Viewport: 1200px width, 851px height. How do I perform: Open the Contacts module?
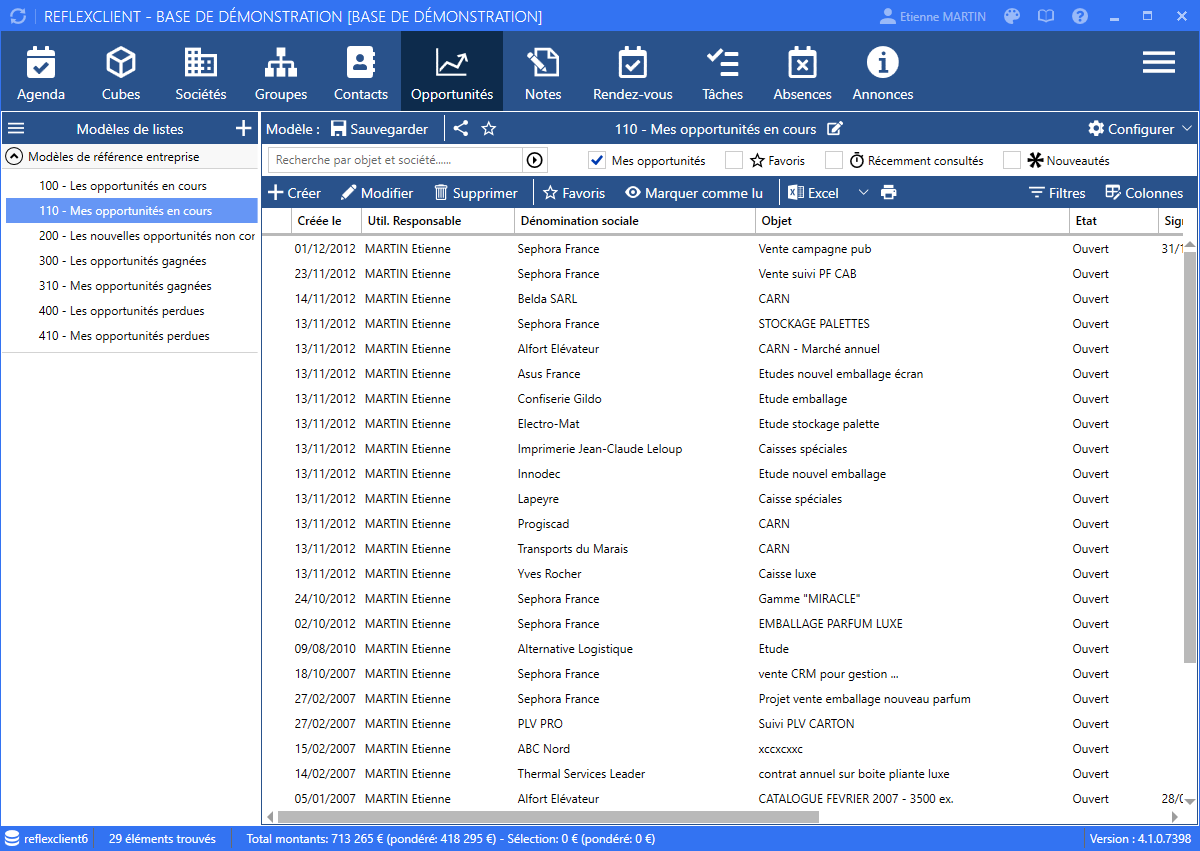coord(361,74)
